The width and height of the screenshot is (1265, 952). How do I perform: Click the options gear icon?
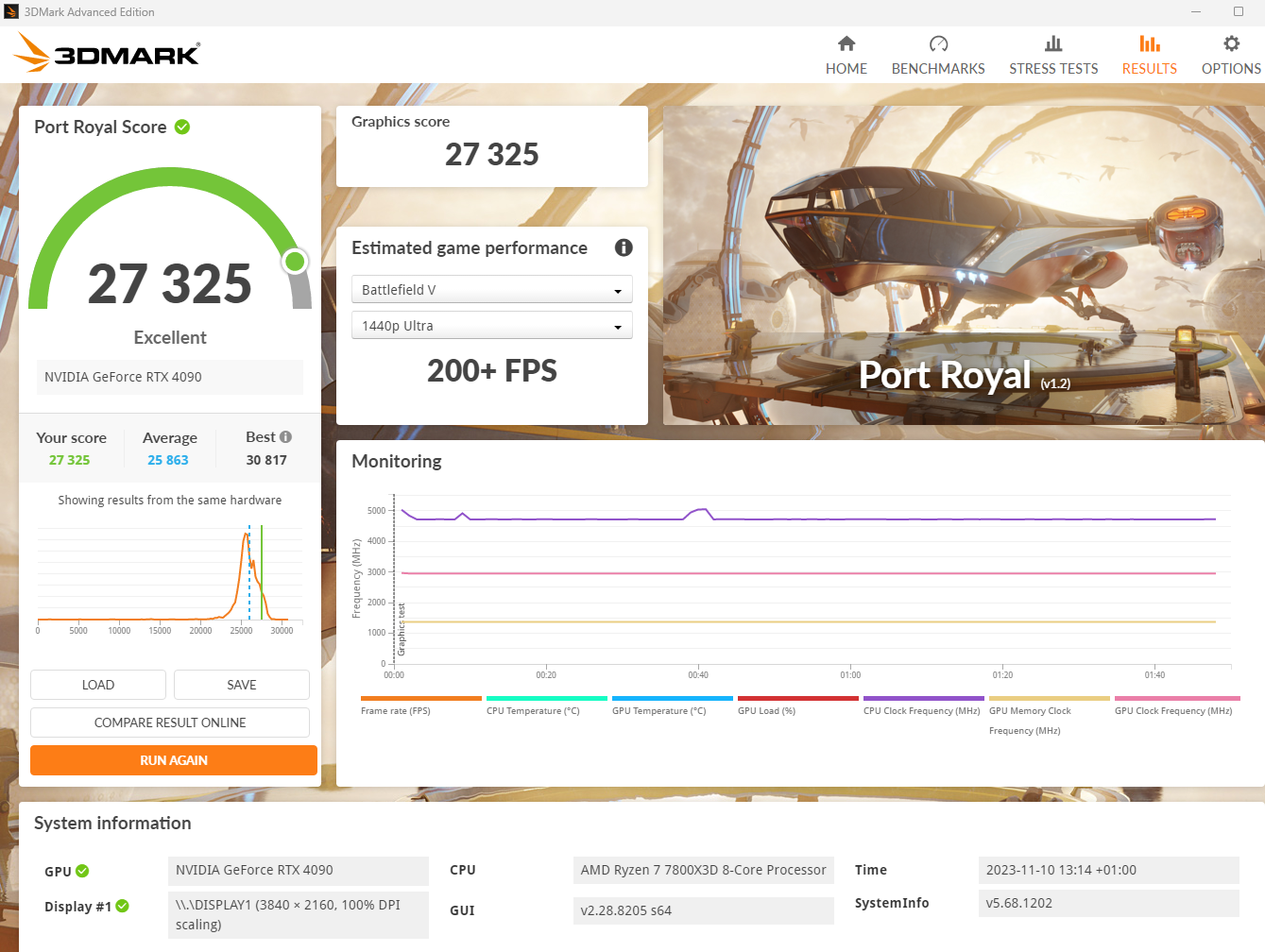tap(1231, 43)
